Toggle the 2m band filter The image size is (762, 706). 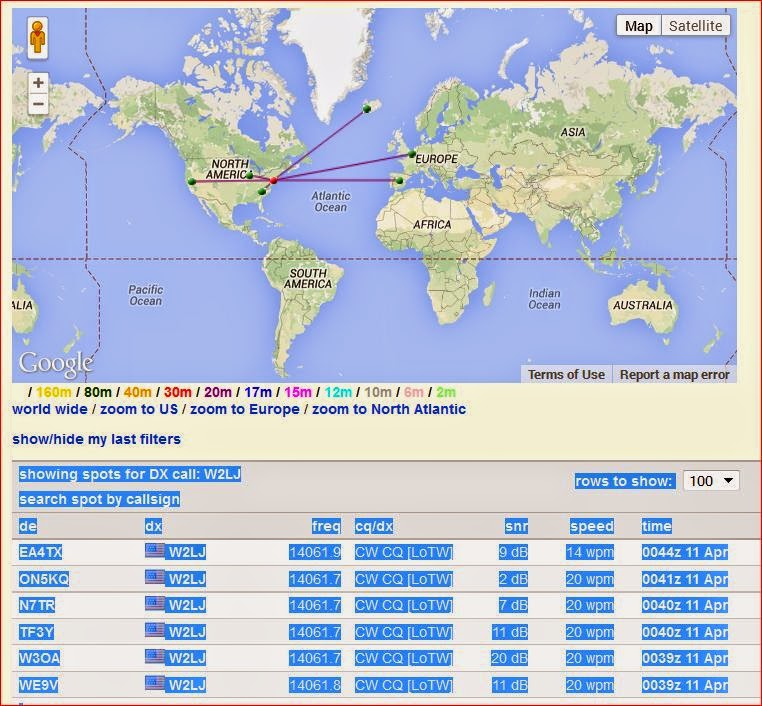(446, 392)
